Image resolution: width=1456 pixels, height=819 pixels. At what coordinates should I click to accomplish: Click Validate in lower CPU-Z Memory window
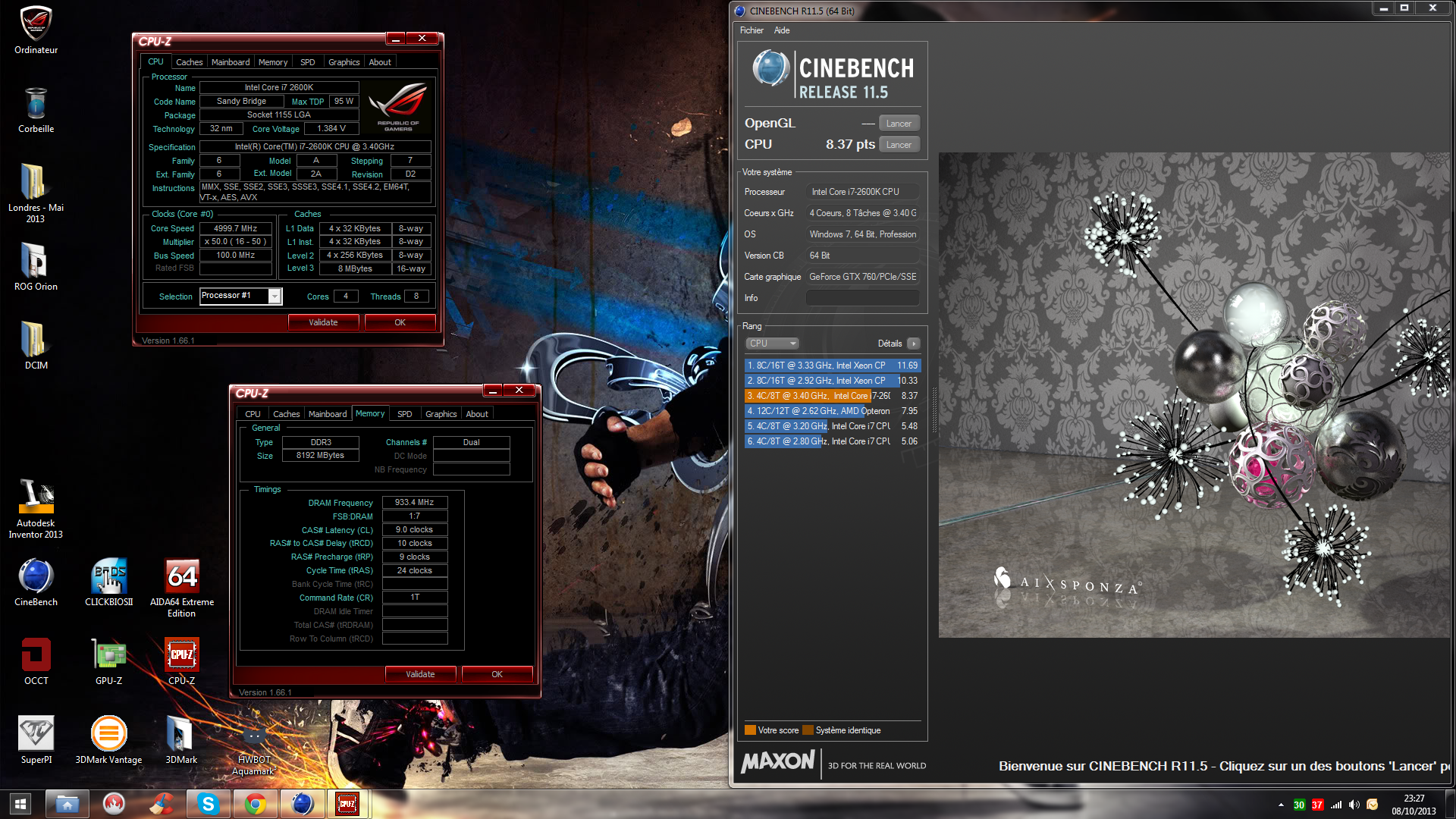[421, 674]
